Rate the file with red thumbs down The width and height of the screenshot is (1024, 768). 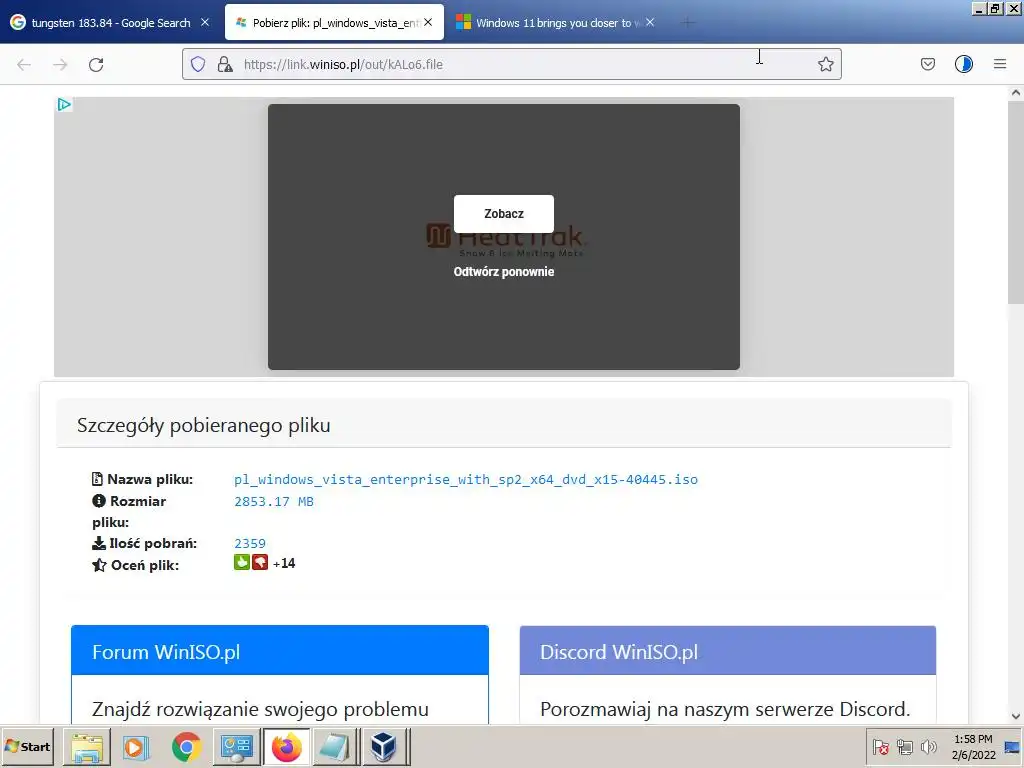260,562
